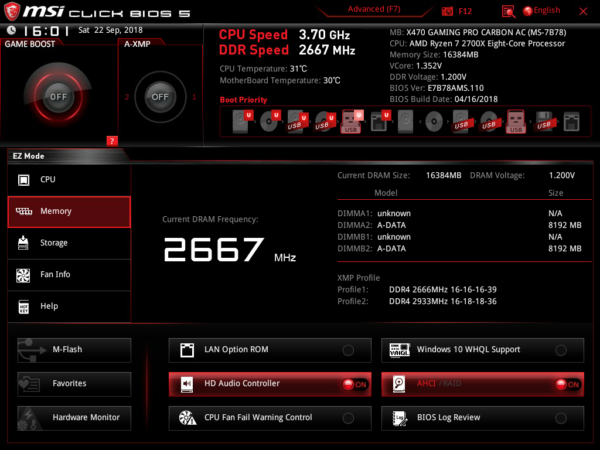Click the VCore 1.352V reading
The width and height of the screenshot is (600, 450).
pos(416,66)
